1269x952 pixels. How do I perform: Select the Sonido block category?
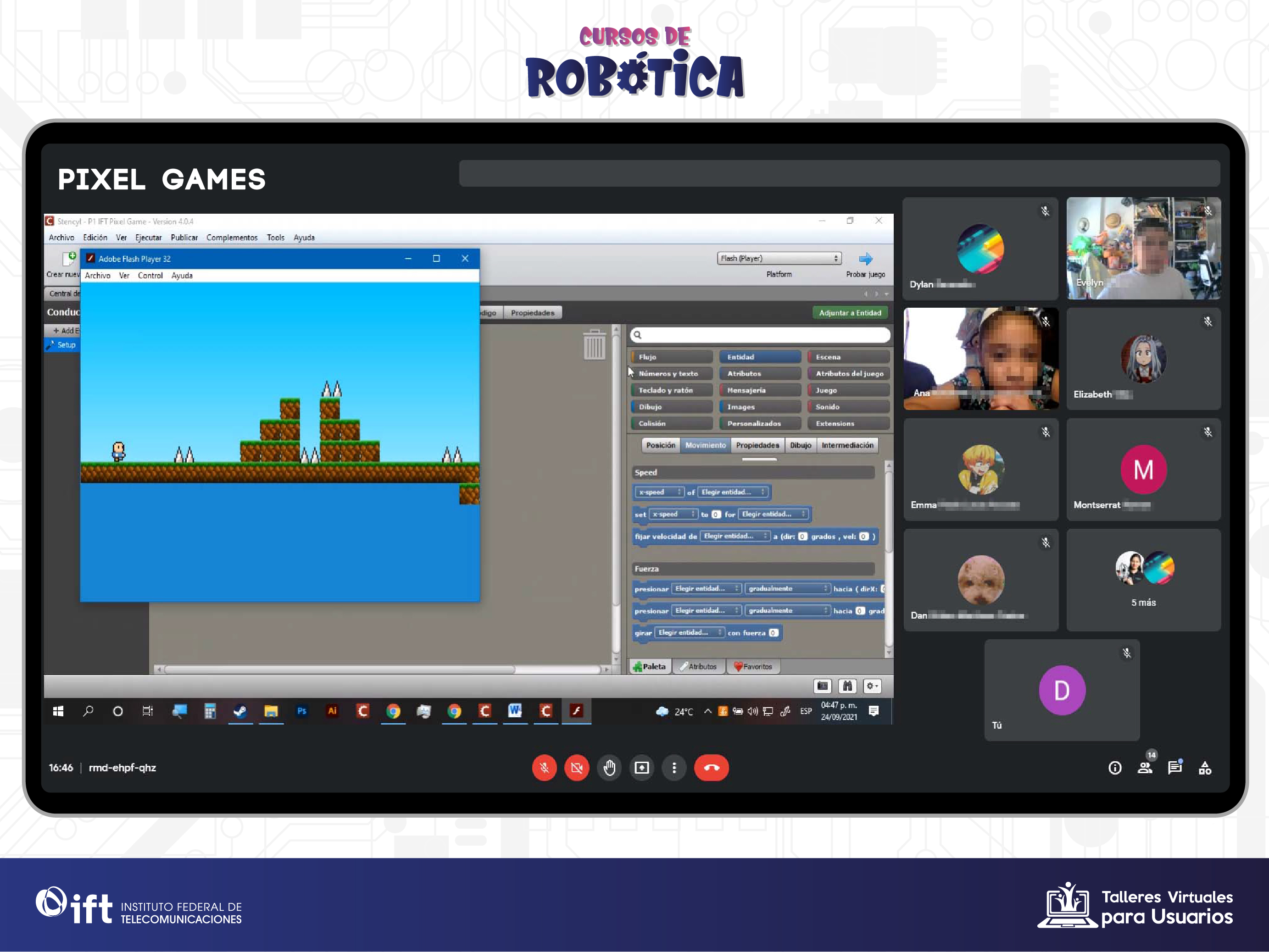(x=848, y=407)
